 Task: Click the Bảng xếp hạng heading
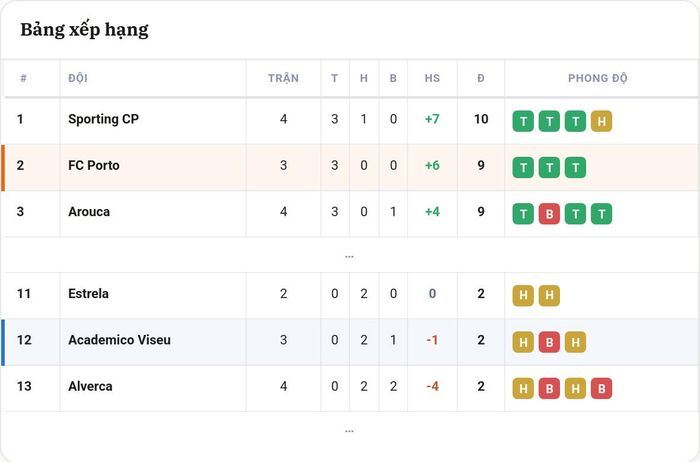[84, 30]
